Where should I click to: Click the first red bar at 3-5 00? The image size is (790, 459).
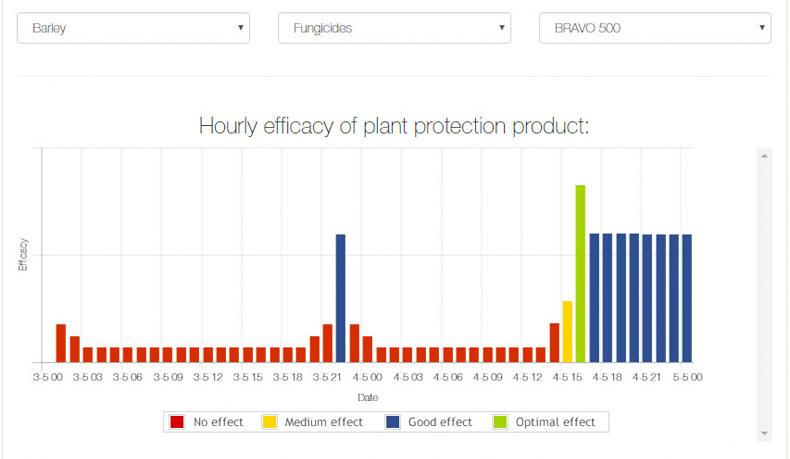pos(61,343)
